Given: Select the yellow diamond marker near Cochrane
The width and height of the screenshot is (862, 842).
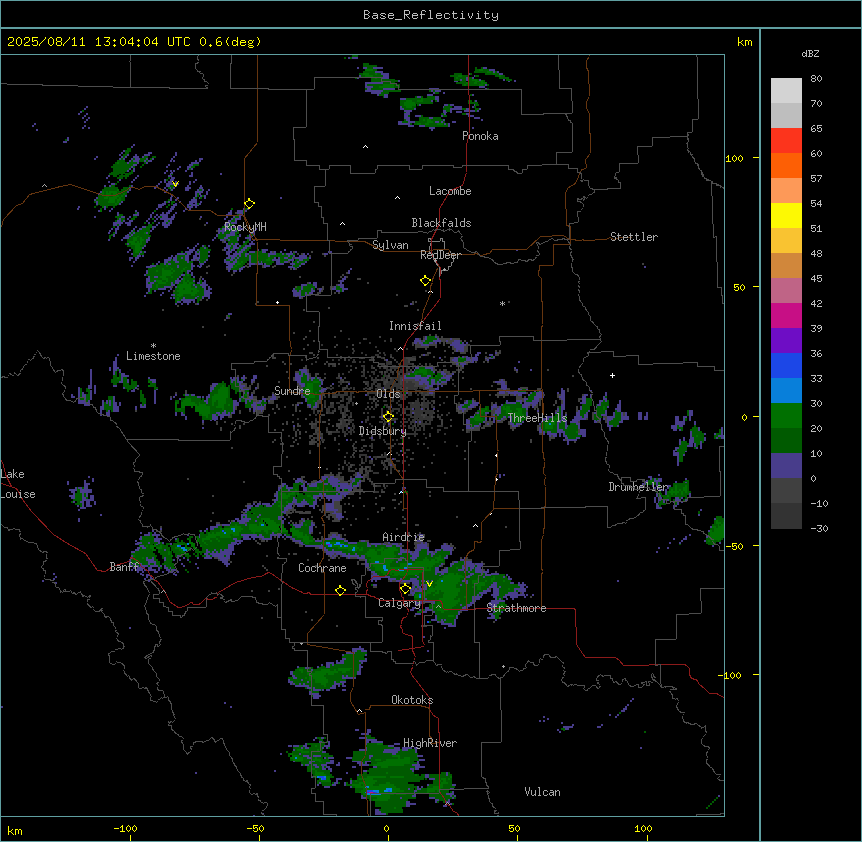Looking at the screenshot, I should 340,590.
